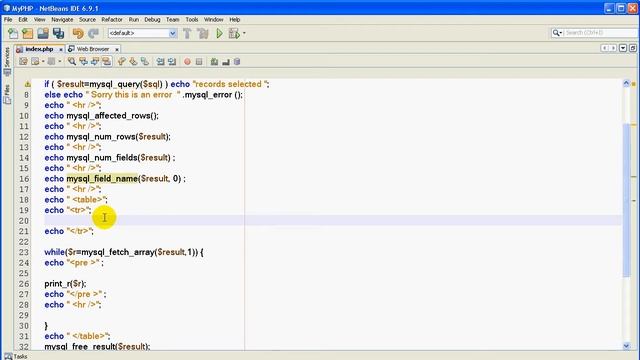The height and width of the screenshot is (360, 640).
Task: Click the editor vertical scrollbar thumb
Action: tap(626, 200)
